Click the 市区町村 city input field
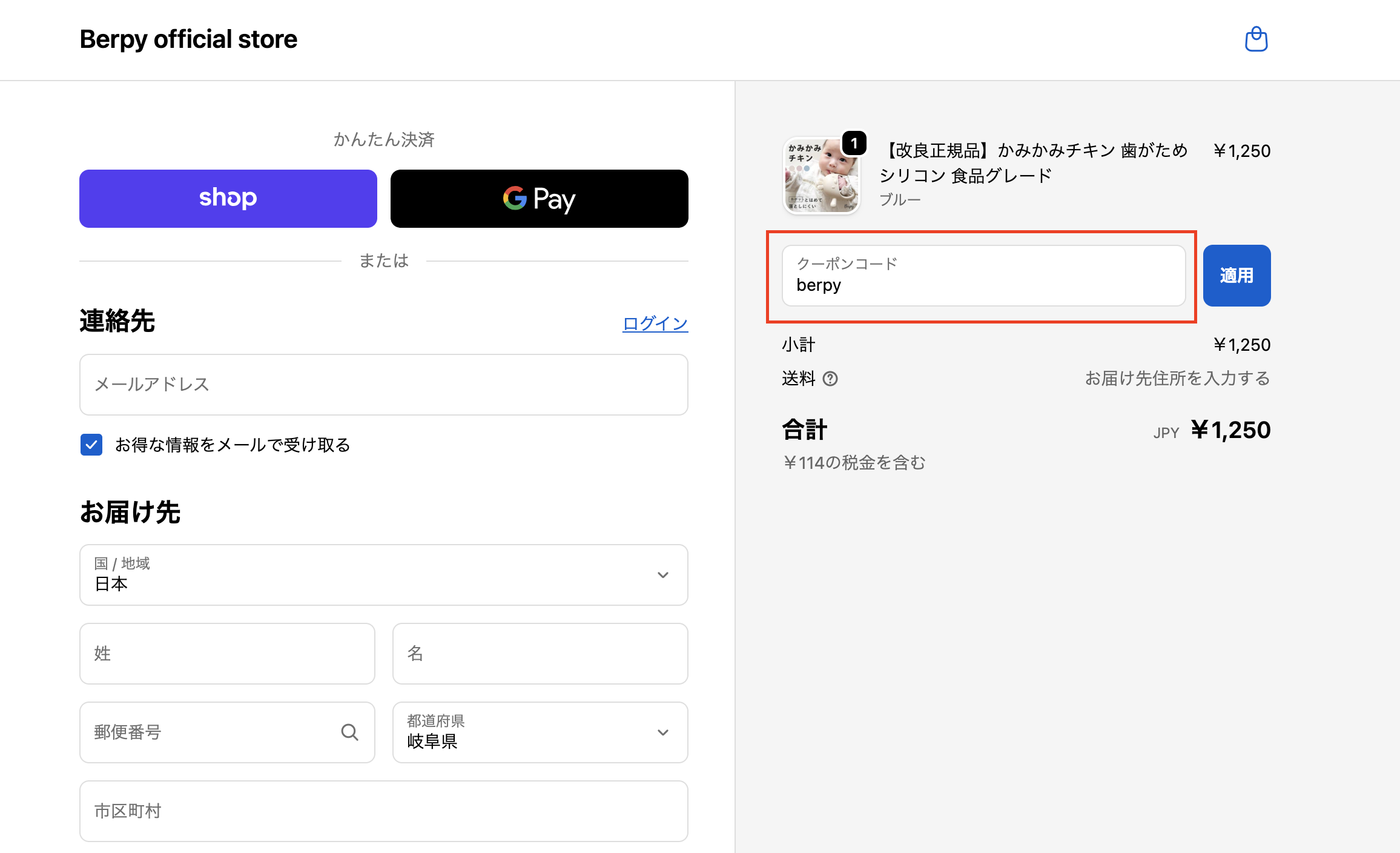Screen dimensions: 1400x853 click(x=383, y=811)
